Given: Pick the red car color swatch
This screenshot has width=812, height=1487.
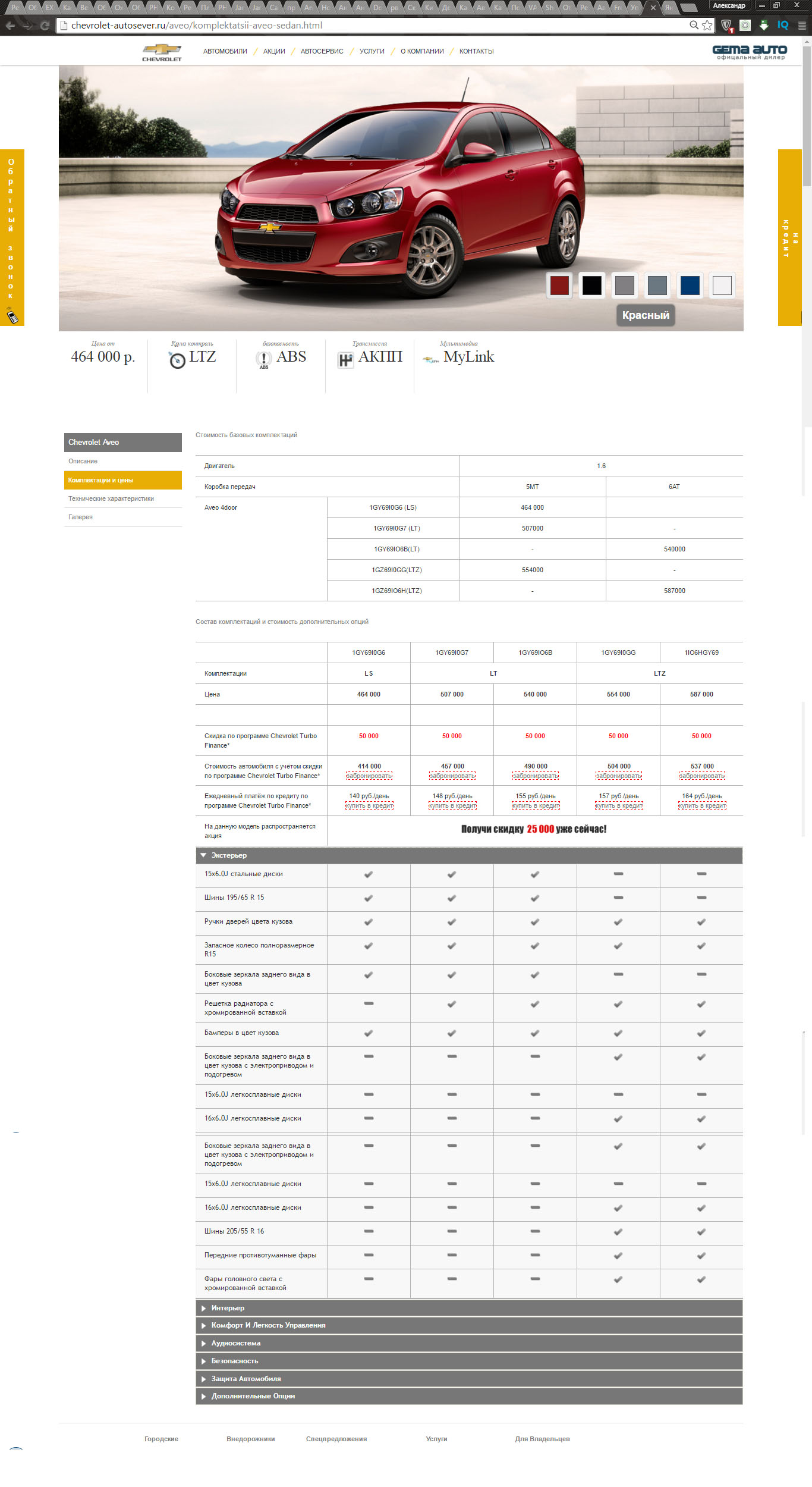Looking at the screenshot, I should pos(559,286).
